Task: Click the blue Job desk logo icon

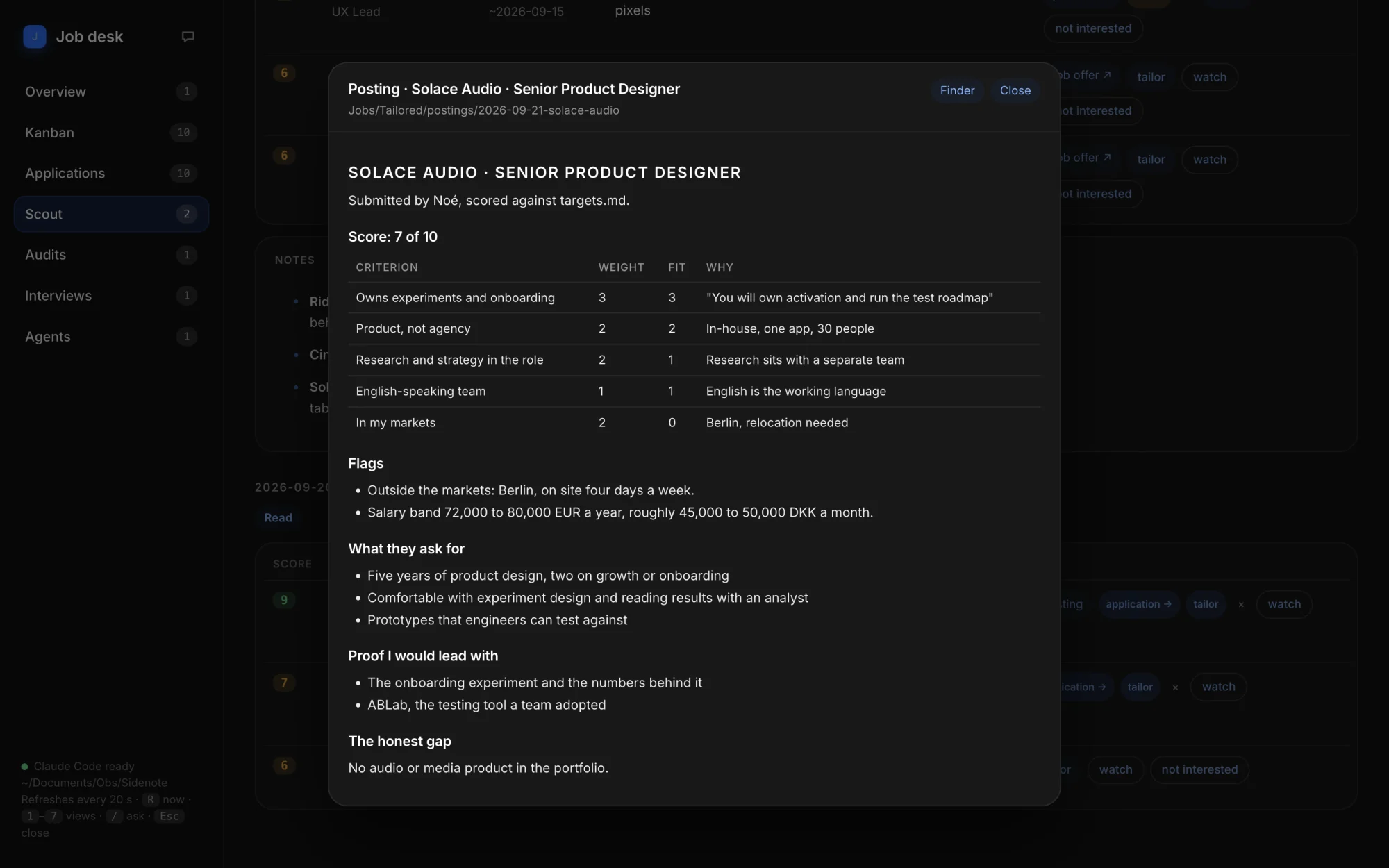Action: point(34,37)
